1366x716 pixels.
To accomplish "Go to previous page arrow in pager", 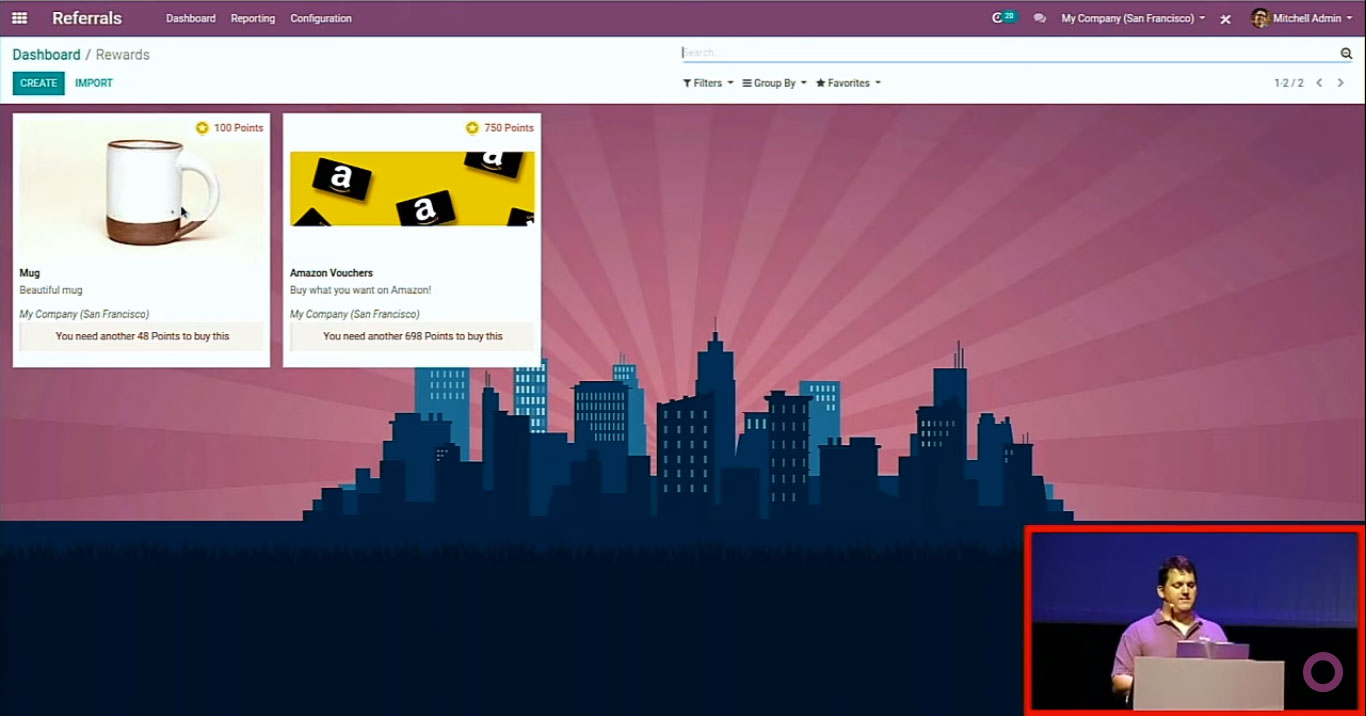I will 1319,83.
